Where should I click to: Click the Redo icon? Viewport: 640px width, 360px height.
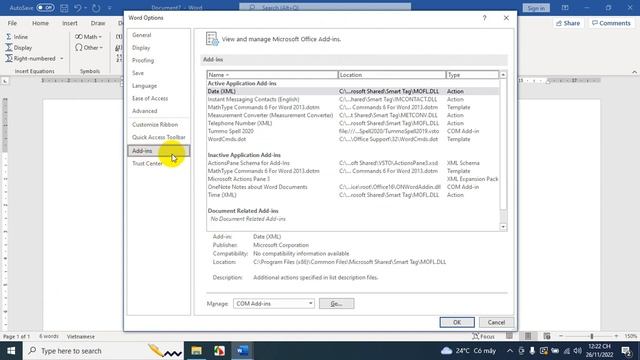tap(96, 8)
